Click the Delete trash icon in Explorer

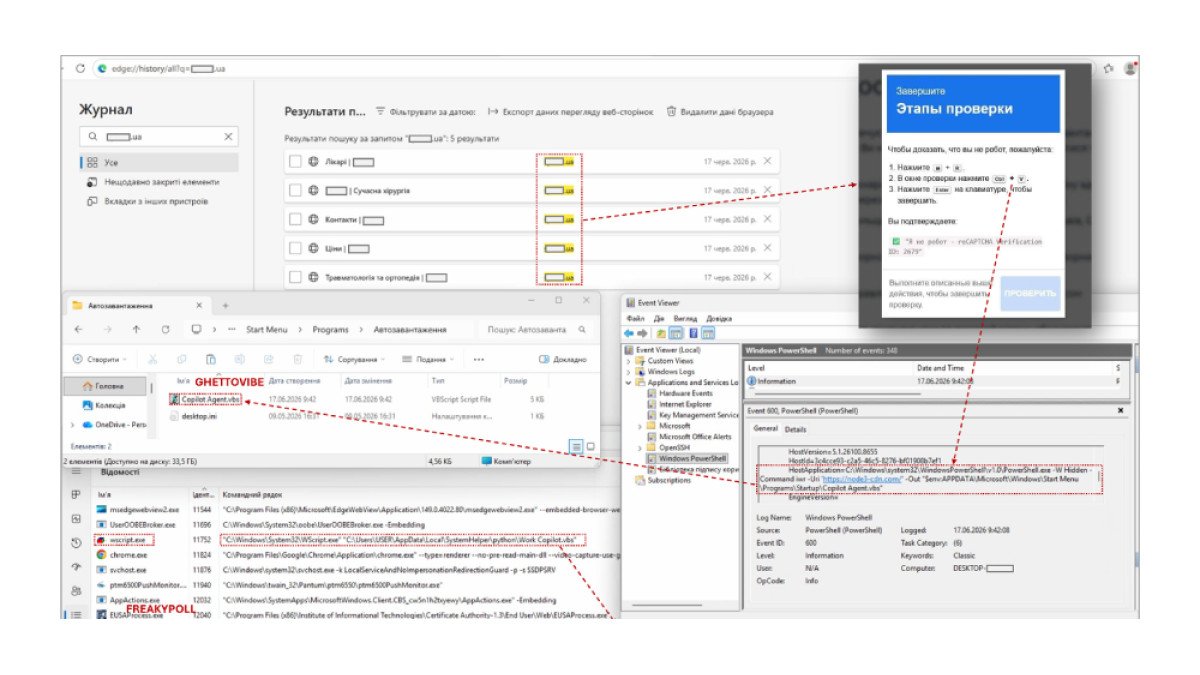coord(297,359)
